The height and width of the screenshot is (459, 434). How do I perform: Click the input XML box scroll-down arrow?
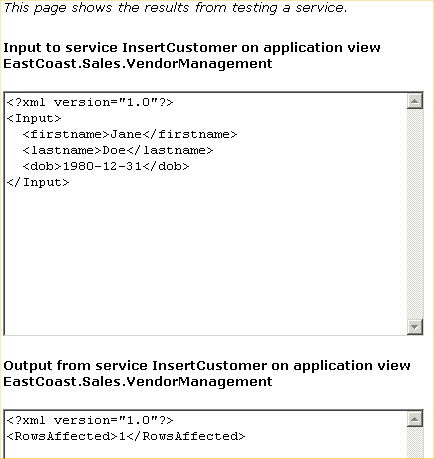[415, 327]
